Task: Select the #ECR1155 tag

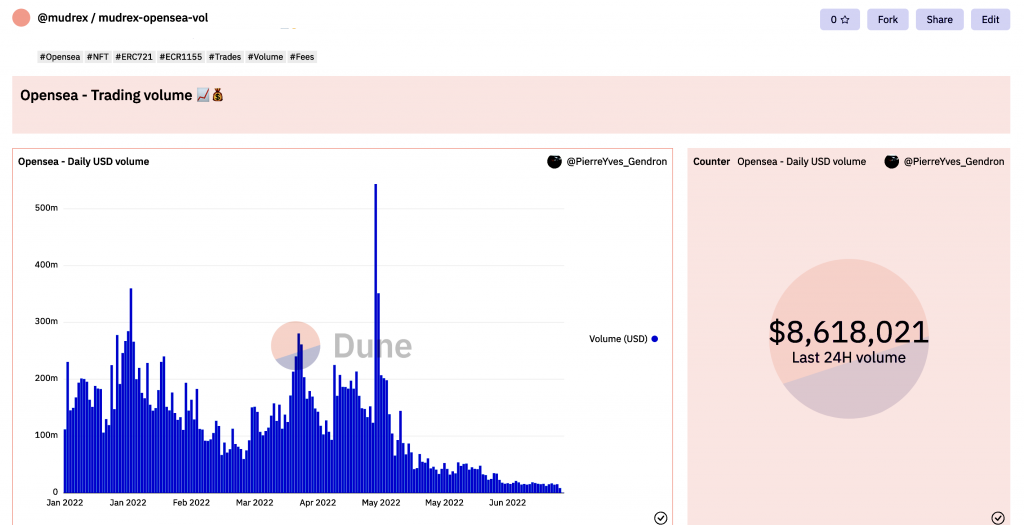Action: pos(181,57)
